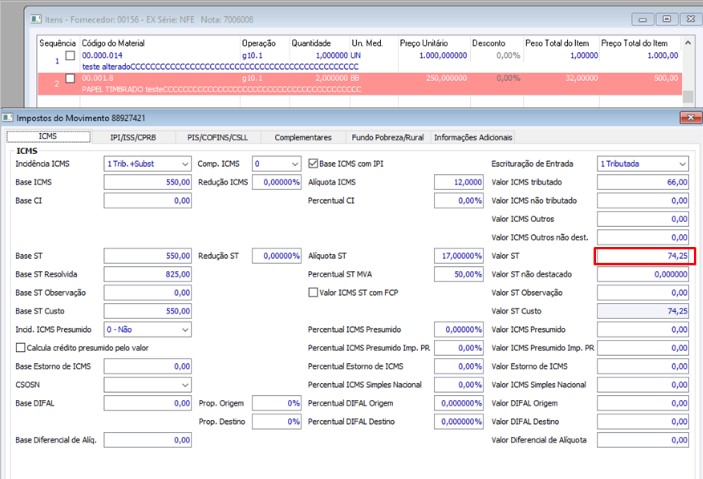Open the Fundo Pobreza/Rural tab

click(388, 137)
